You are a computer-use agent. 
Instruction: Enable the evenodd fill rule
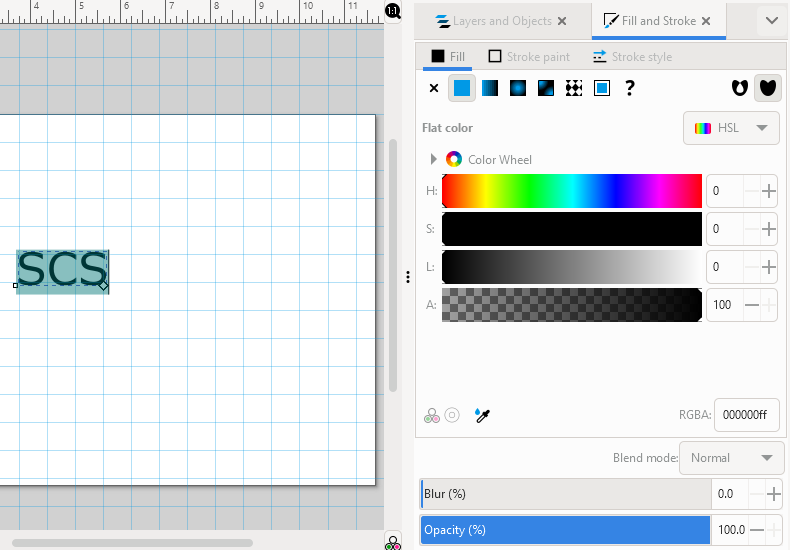point(739,88)
